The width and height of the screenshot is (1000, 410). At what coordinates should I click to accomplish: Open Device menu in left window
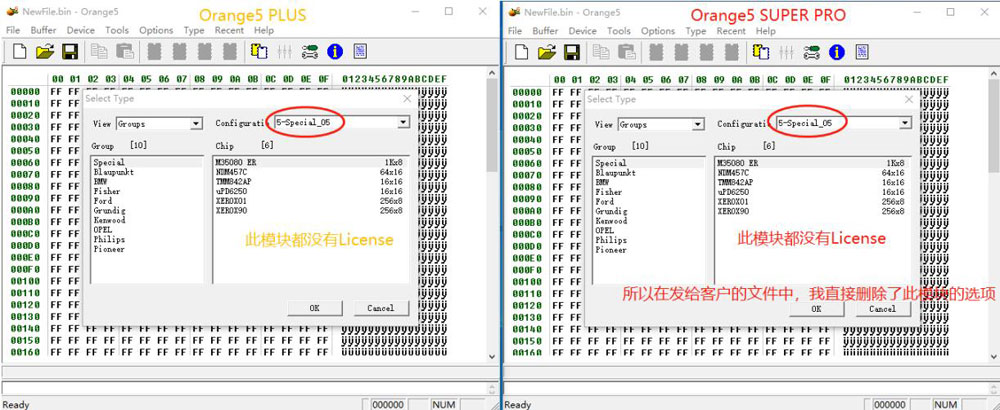(x=80, y=31)
